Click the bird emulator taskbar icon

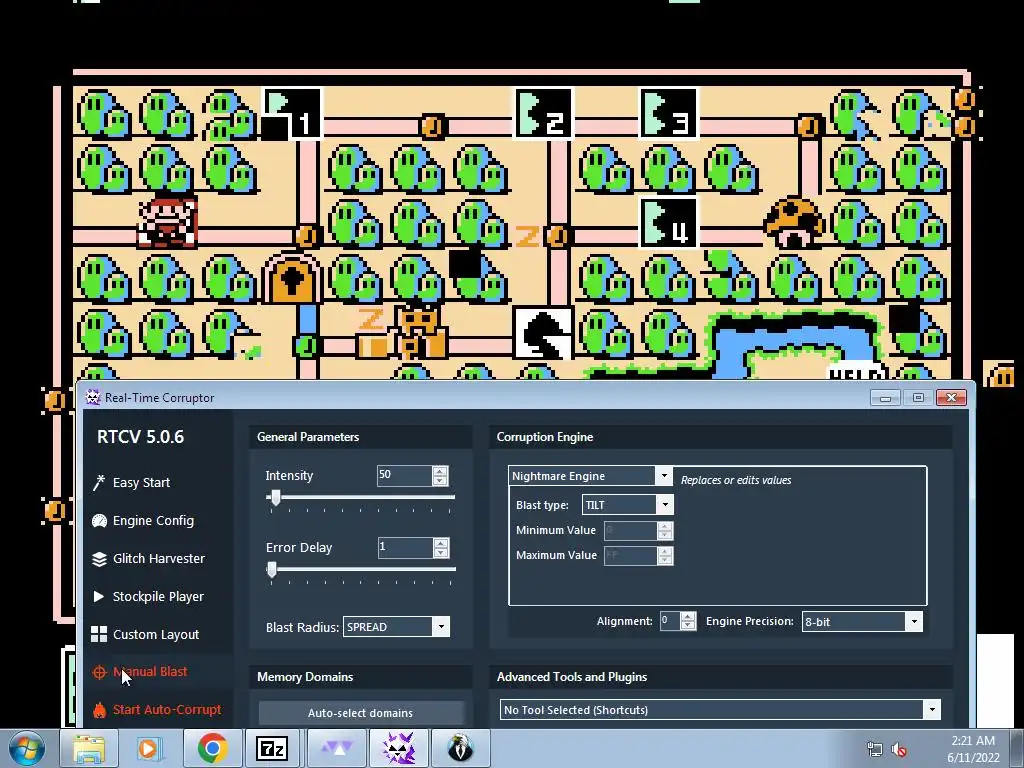coord(460,748)
